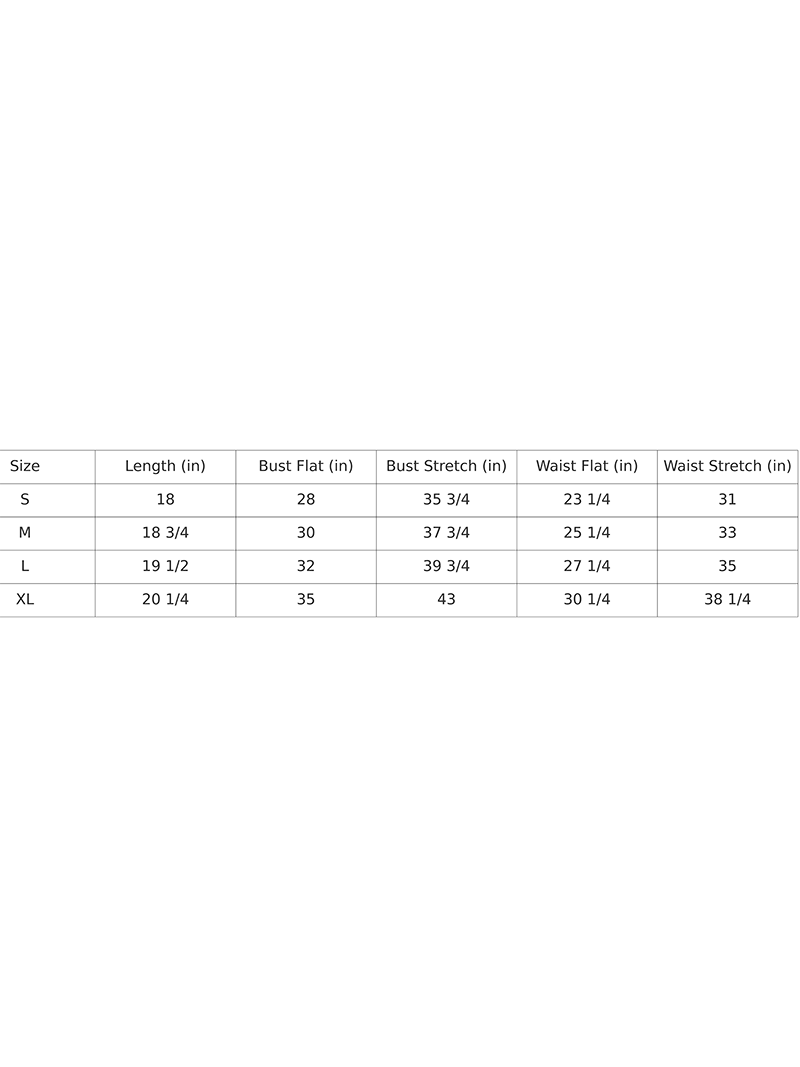Select the "Bust Stretch (in)" header cell
Image resolution: width=800 pixels, height=1067 pixels.
446,466
